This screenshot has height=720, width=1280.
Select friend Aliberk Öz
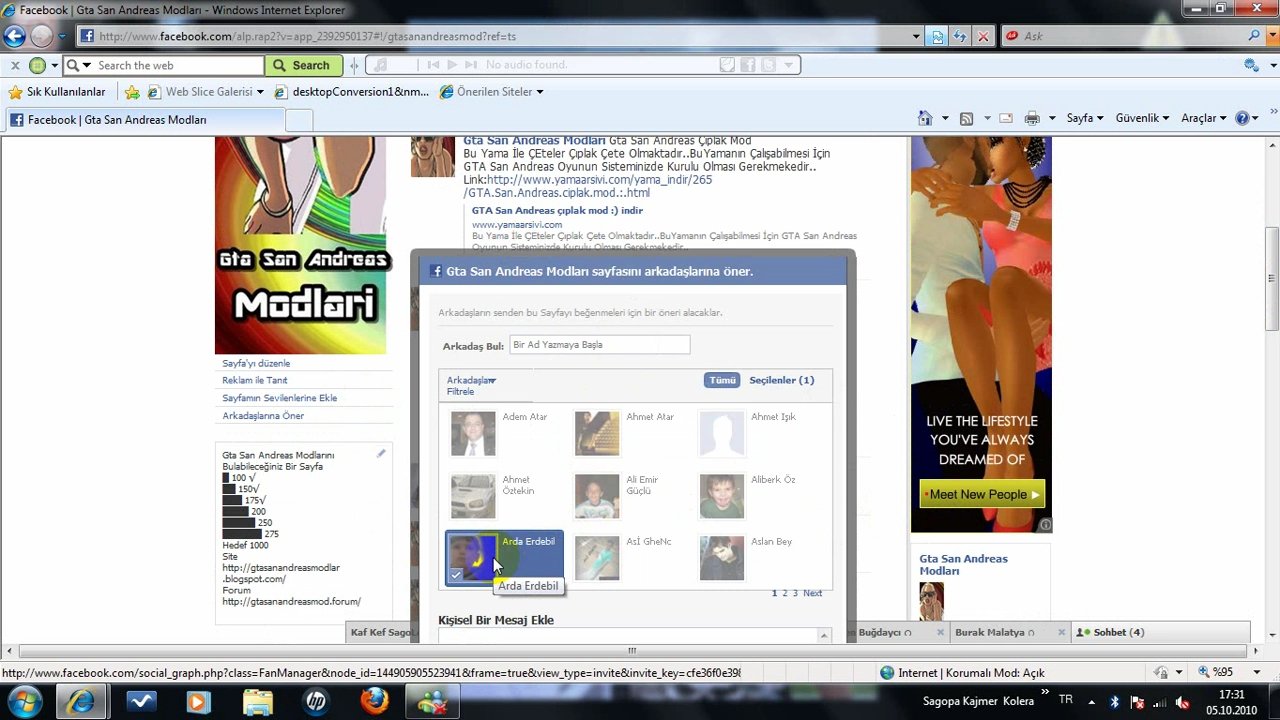[752, 496]
